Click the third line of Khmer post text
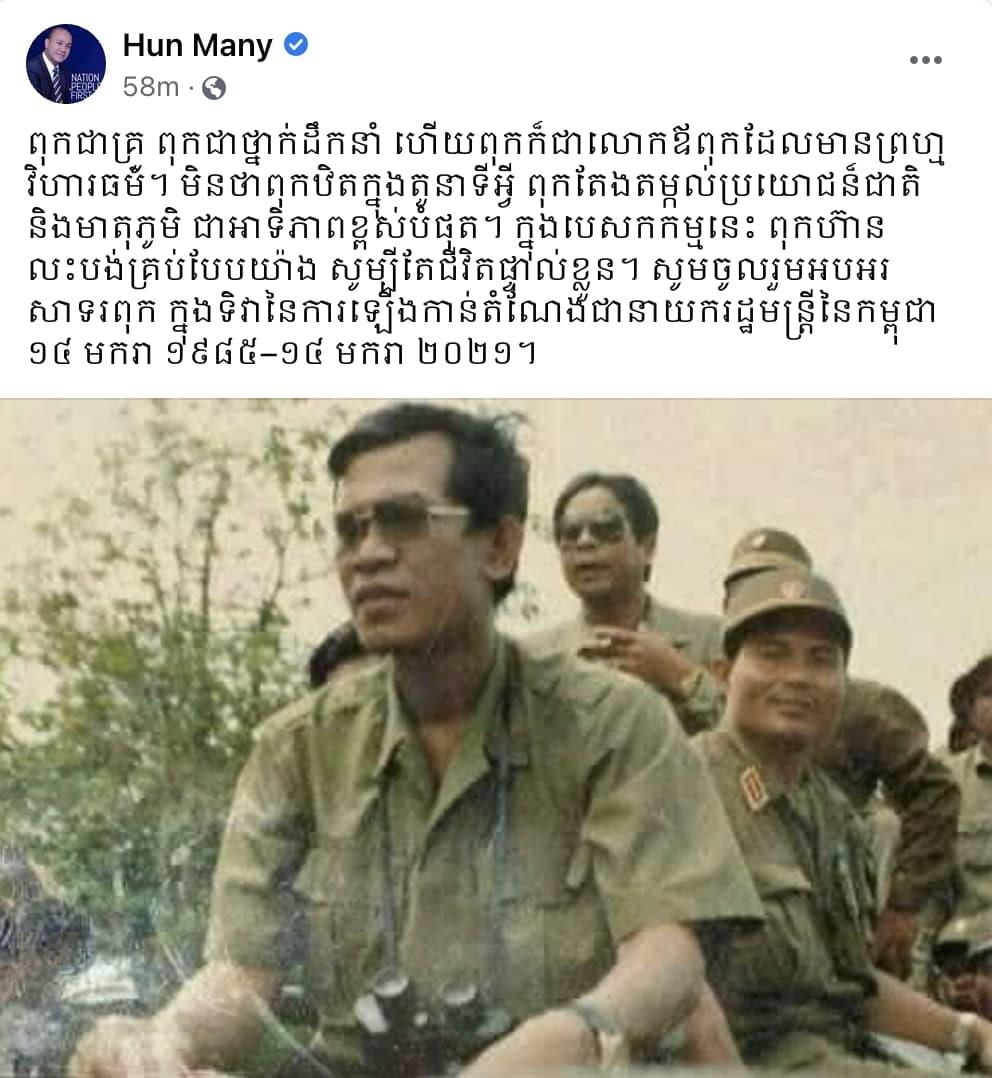The image size is (992, 1078). (x=456, y=230)
